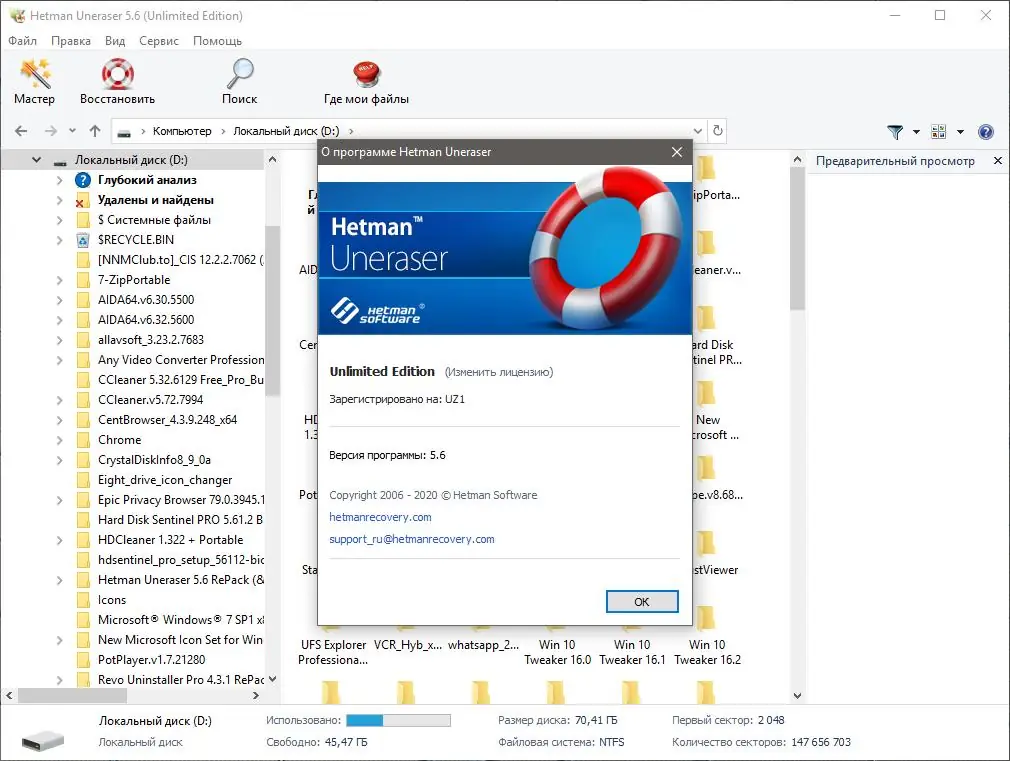The width and height of the screenshot is (1010, 761).
Task: Expand the 7-ZipPortable folder node
Action: (59, 280)
